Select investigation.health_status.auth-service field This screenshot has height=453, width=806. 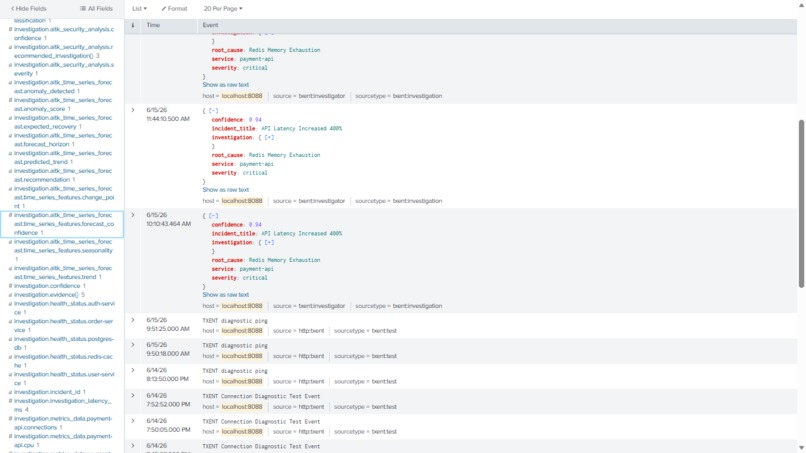62,308
